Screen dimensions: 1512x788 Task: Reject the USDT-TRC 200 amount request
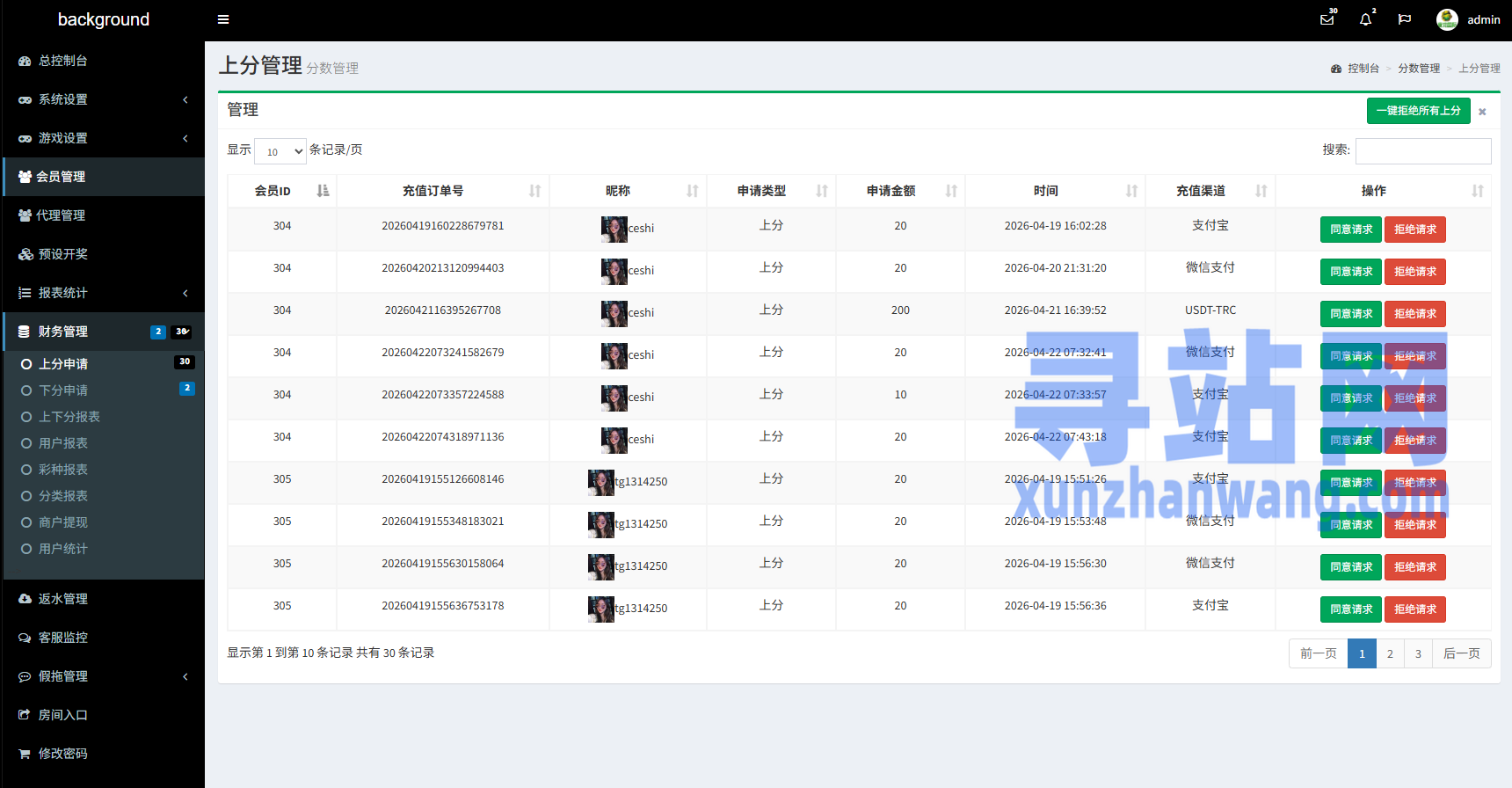pos(1414,314)
